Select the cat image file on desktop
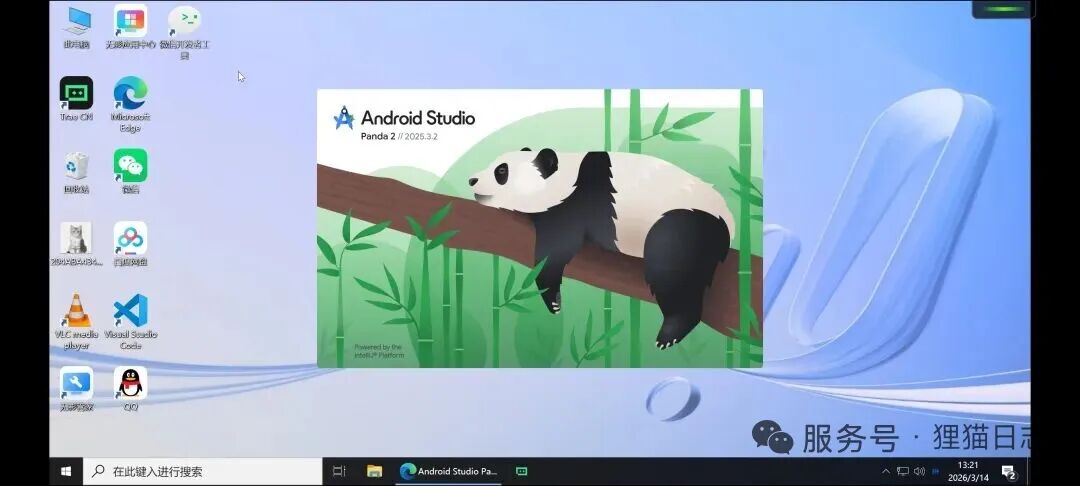 click(x=76, y=244)
